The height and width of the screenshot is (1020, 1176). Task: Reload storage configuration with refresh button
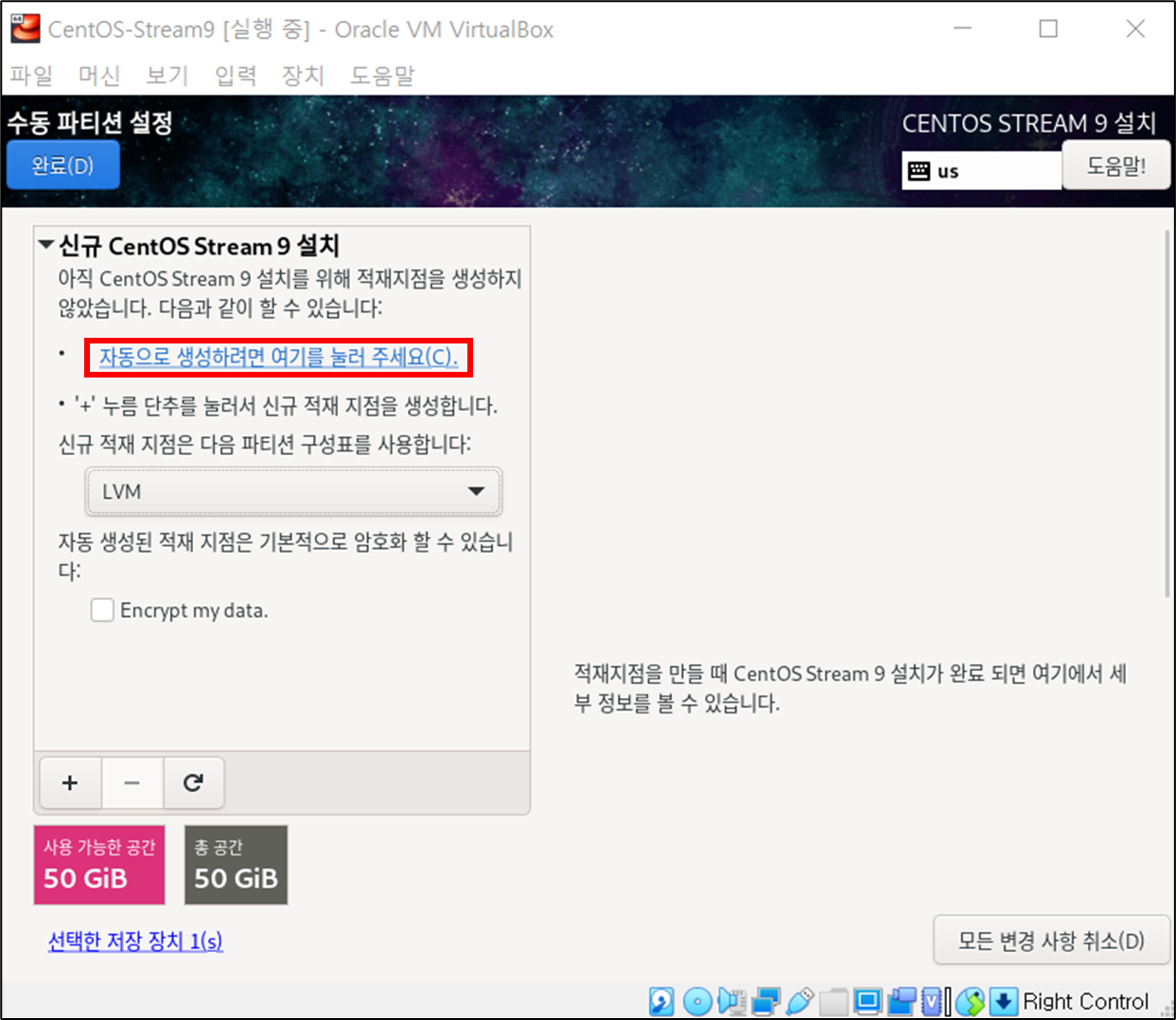[x=194, y=783]
